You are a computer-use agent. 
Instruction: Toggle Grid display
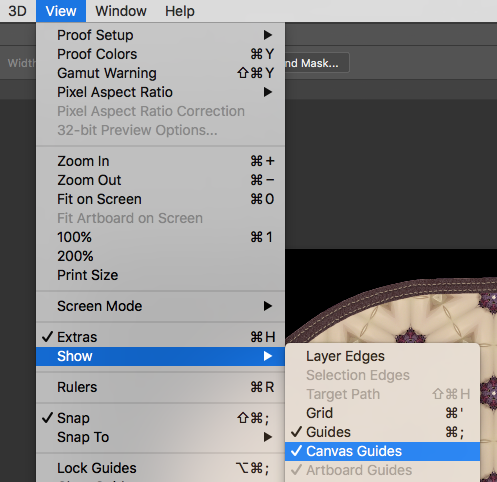382,413
